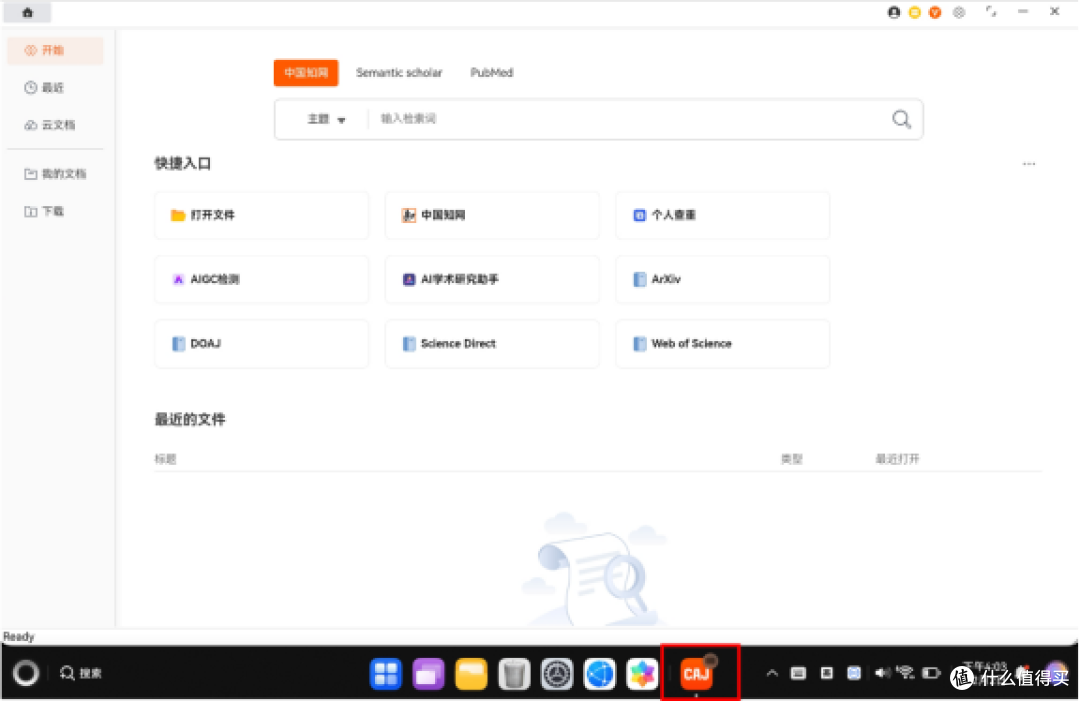Launch the blue browser icon in taskbar

pyautogui.click(x=599, y=674)
